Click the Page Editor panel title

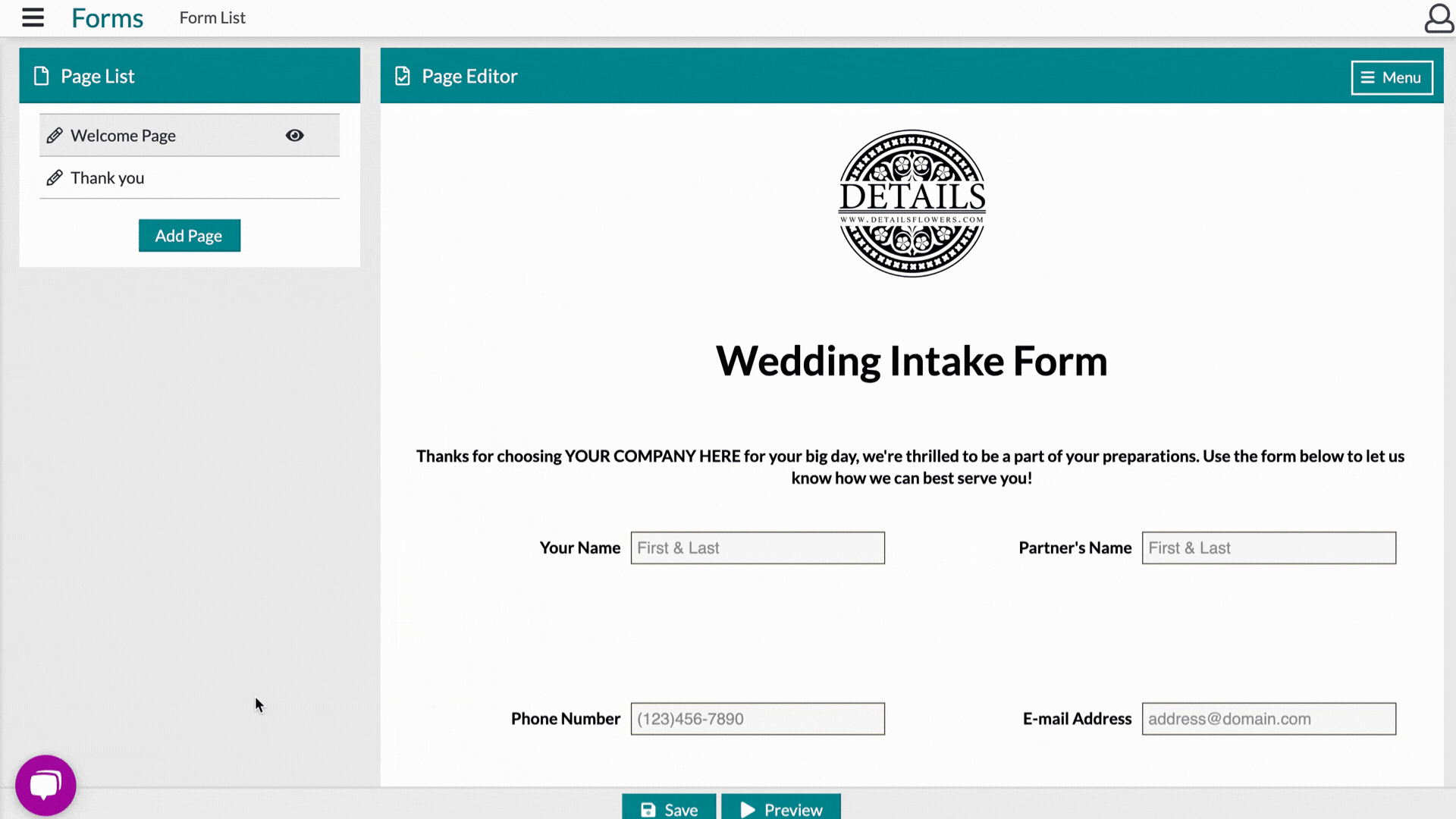point(469,76)
